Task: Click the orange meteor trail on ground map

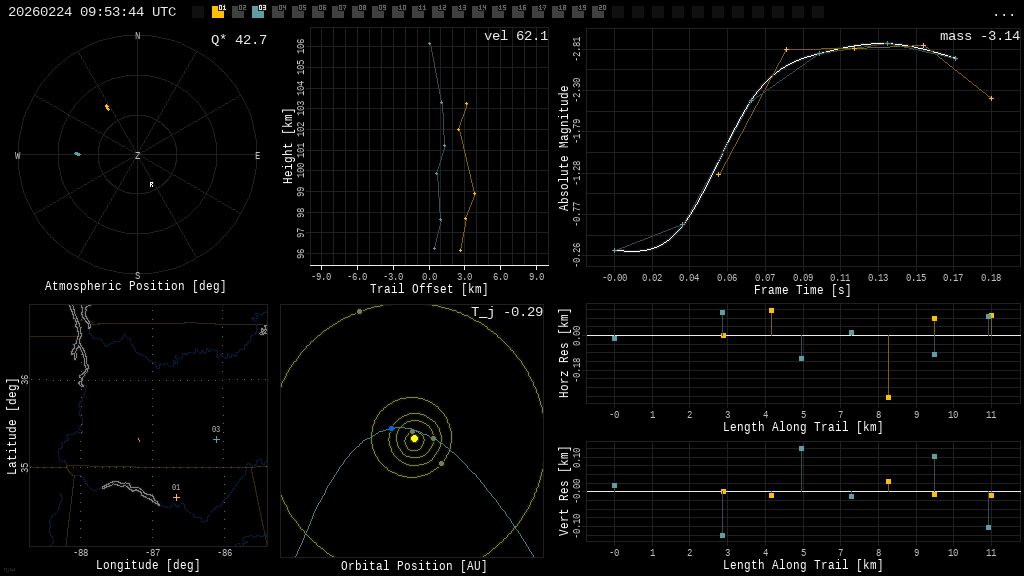Action: [139, 439]
